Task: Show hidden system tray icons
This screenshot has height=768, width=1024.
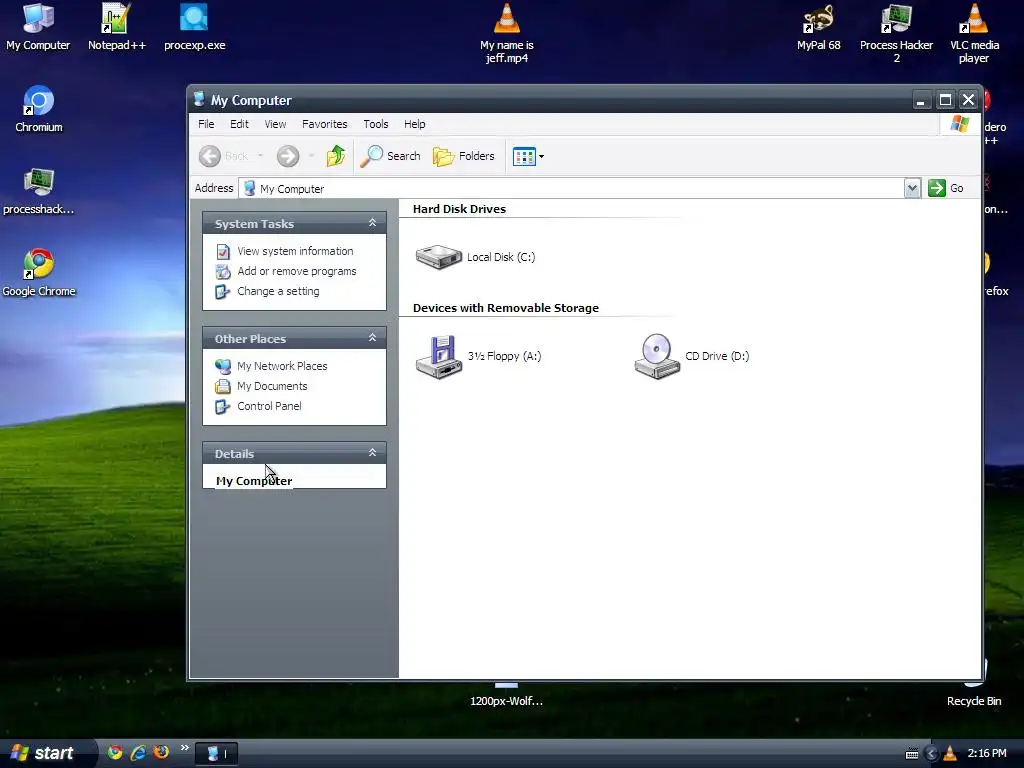Action: point(932,754)
